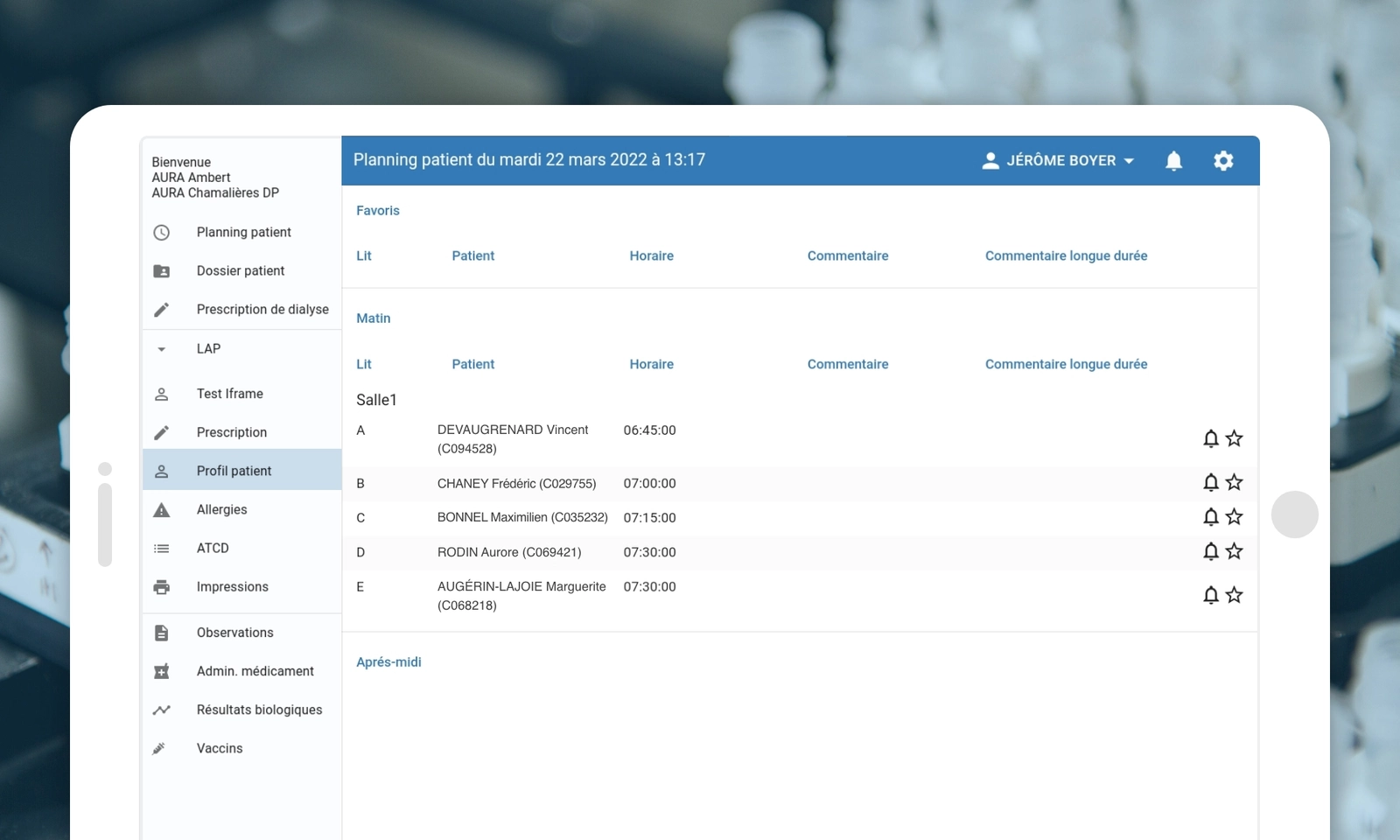Click the bell for DEVAUGRENARD Vincent
Image resolution: width=1400 pixels, height=840 pixels.
tap(1211, 438)
